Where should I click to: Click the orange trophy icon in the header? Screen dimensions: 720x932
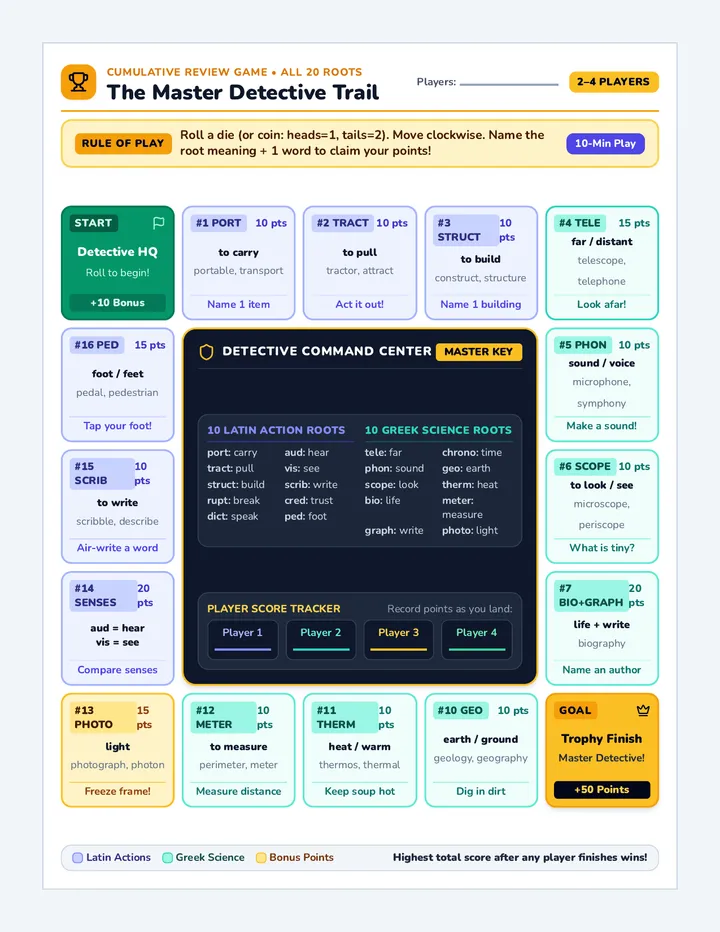pyautogui.click(x=78, y=82)
